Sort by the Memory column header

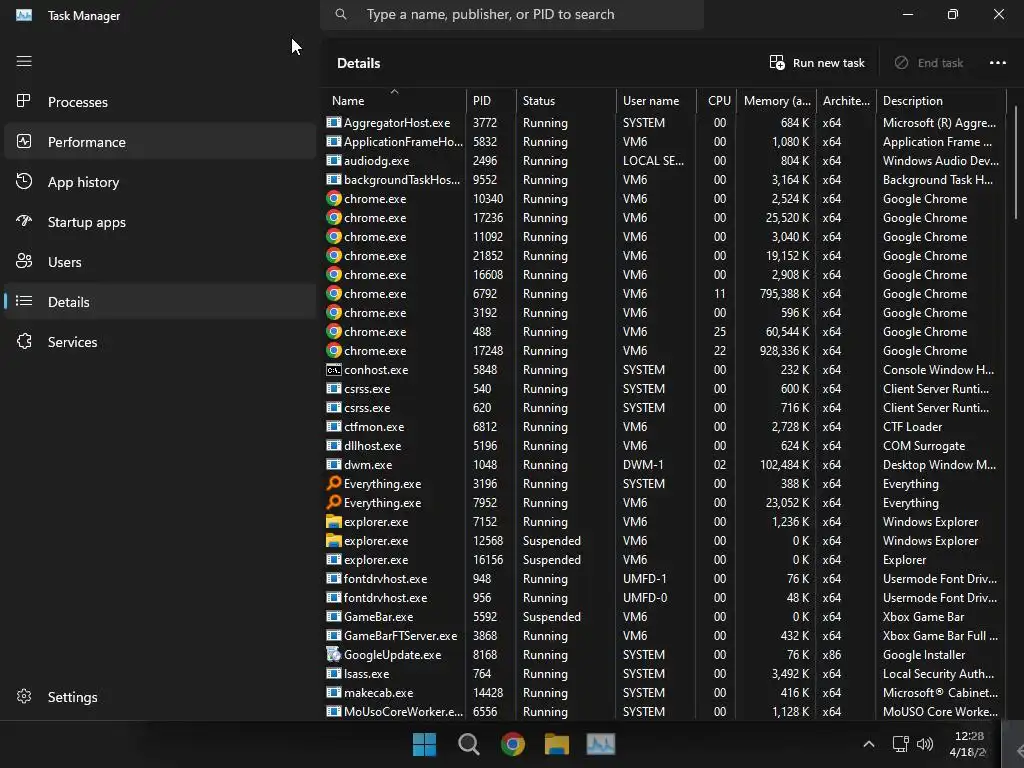pyautogui.click(x=776, y=101)
